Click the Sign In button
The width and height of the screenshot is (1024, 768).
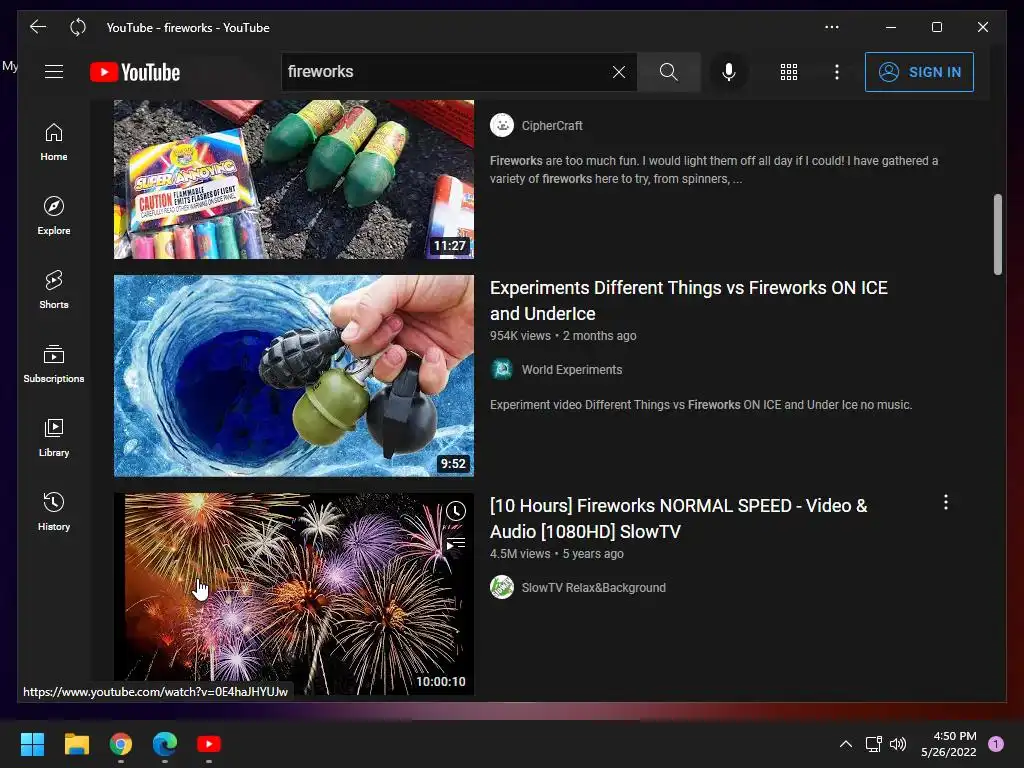(x=919, y=72)
